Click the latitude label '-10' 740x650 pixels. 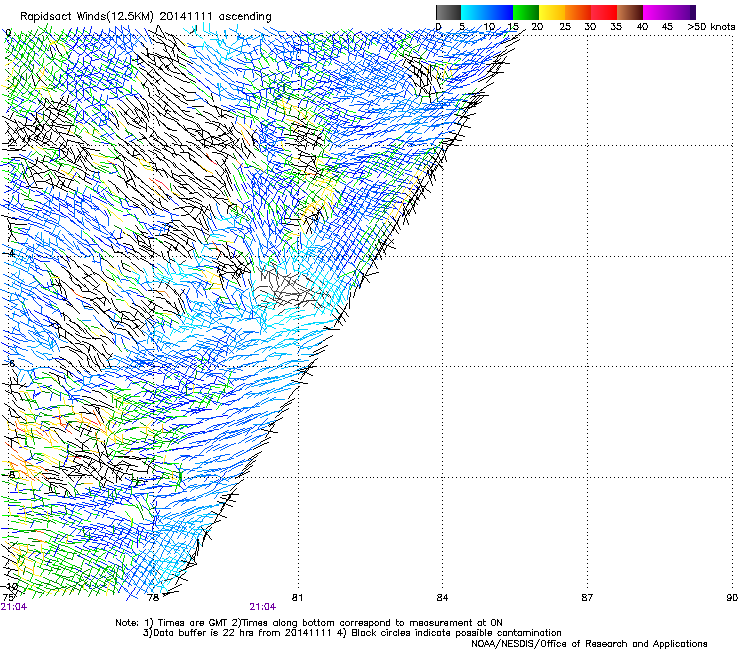click(10, 587)
